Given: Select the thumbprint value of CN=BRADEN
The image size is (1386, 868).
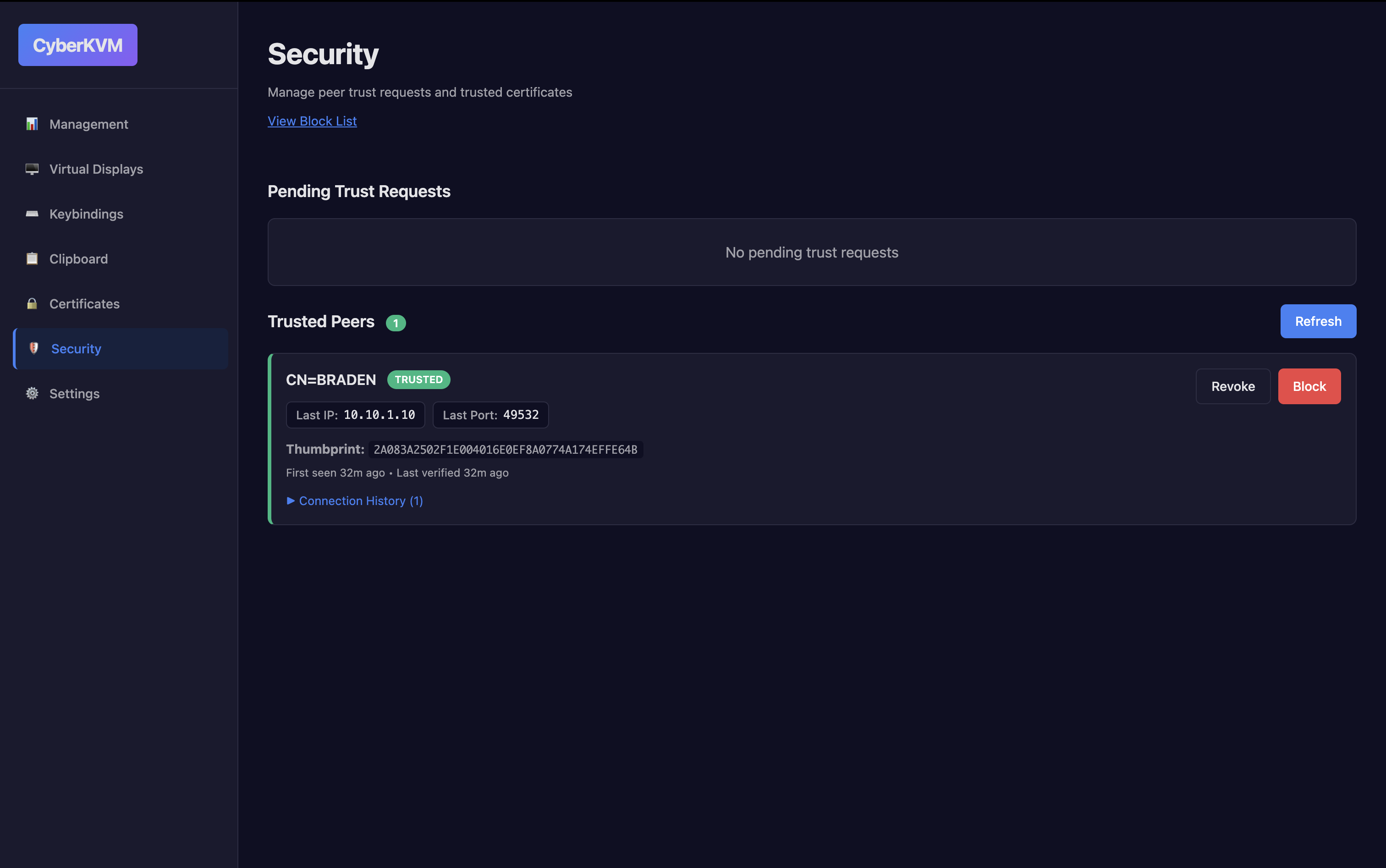Looking at the screenshot, I should (505, 450).
